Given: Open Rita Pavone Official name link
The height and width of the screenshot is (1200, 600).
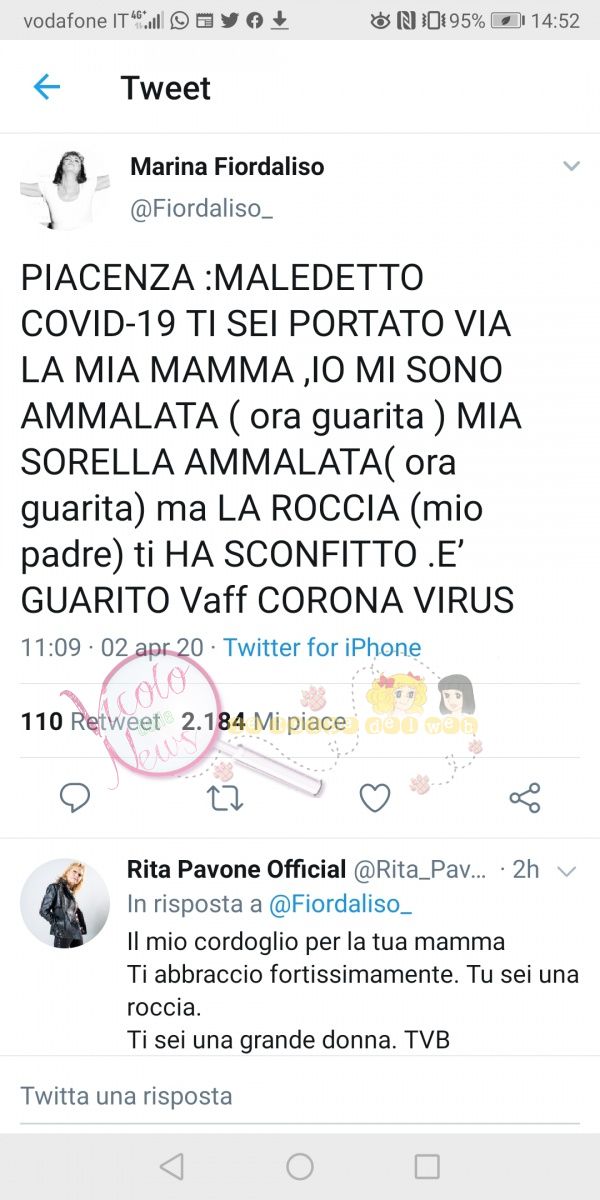Looking at the screenshot, I should click(x=236, y=869).
